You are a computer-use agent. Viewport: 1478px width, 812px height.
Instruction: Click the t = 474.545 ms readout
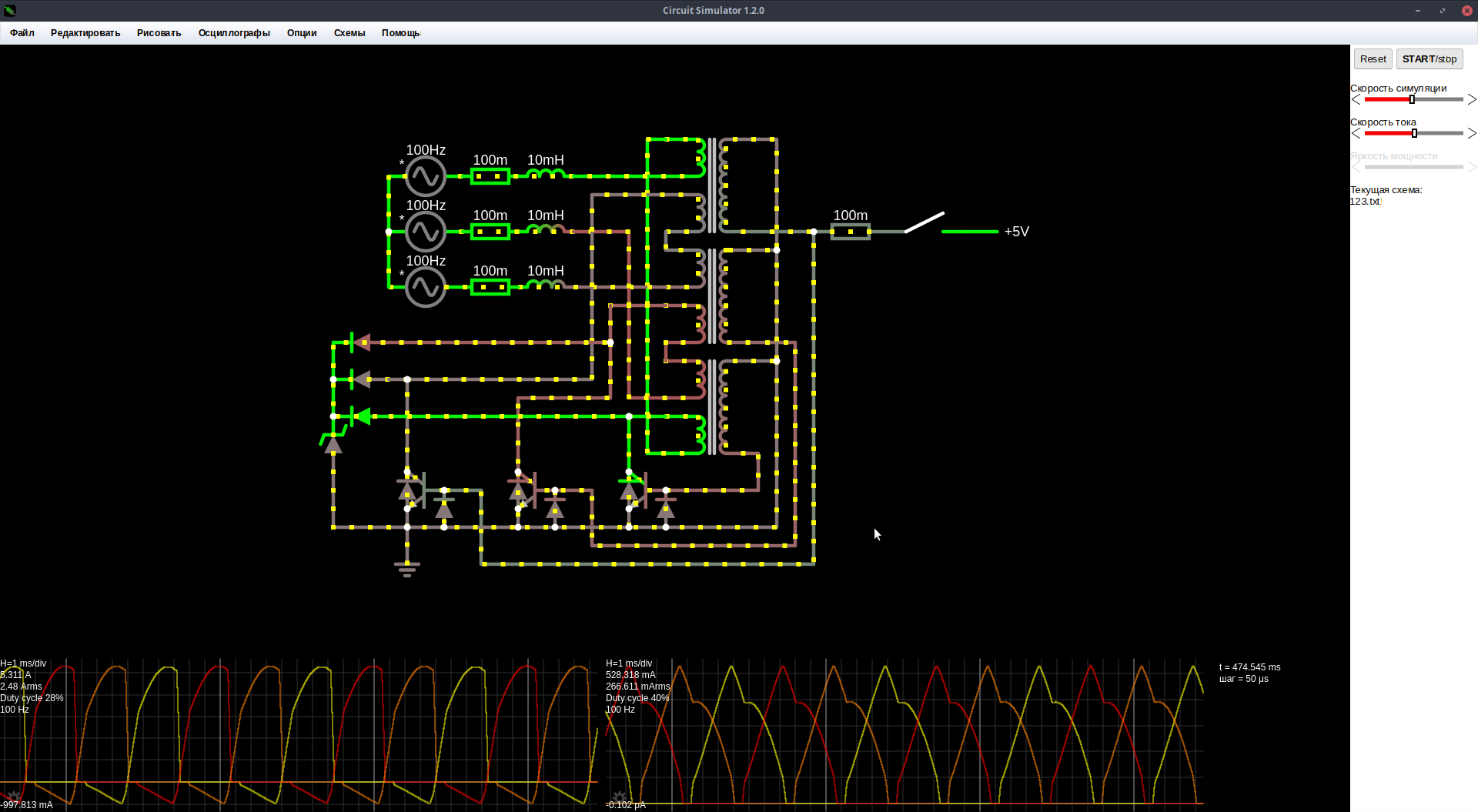pyautogui.click(x=1250, y=667)
